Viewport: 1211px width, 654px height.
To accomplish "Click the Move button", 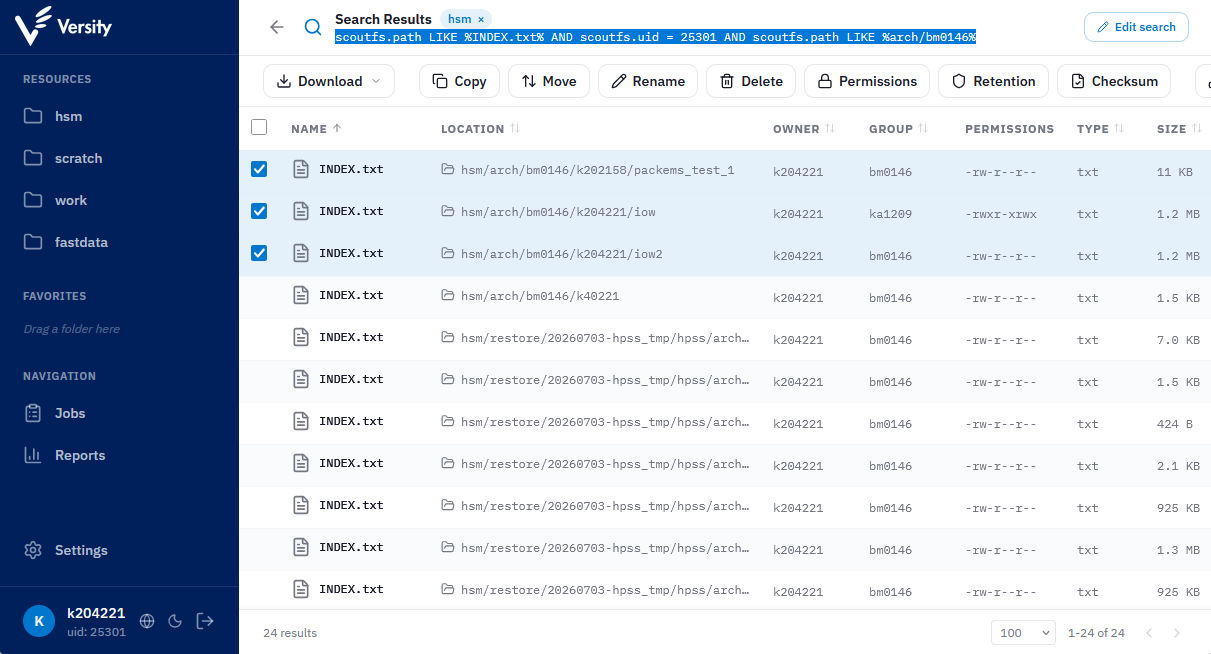I will coord(549,81).
